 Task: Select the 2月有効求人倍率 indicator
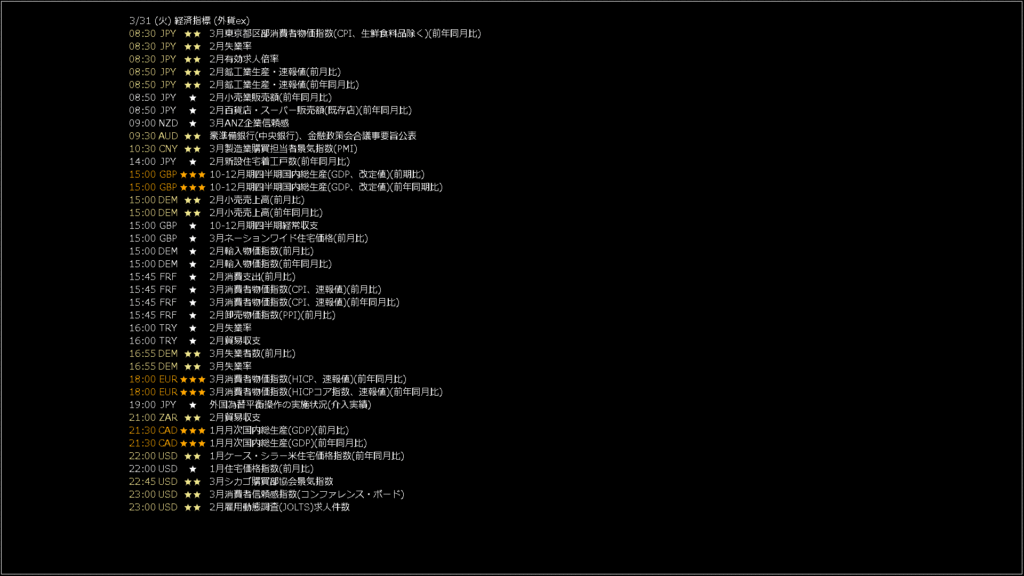244,59
